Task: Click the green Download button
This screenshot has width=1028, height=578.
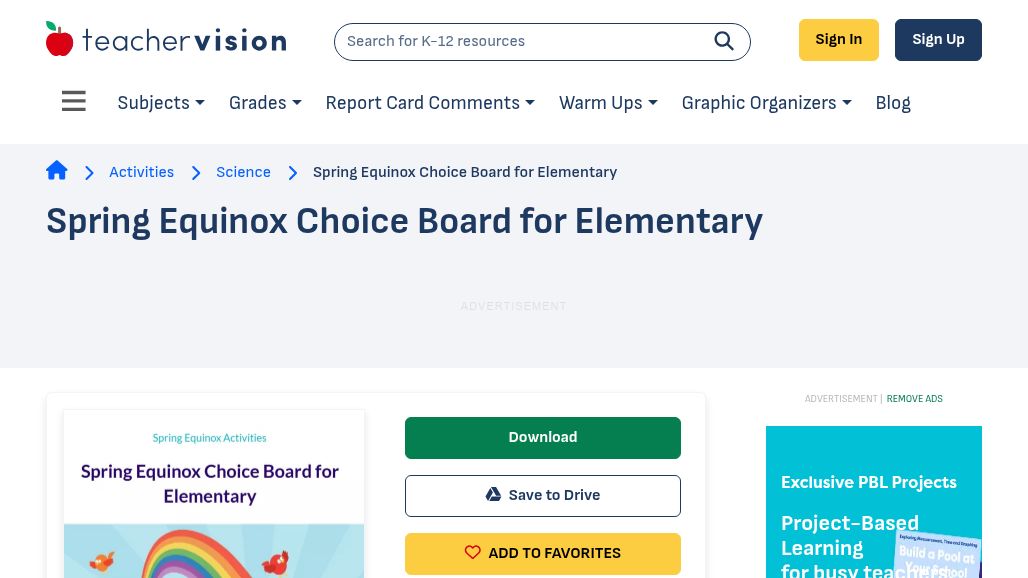Action: coord(543,438)
